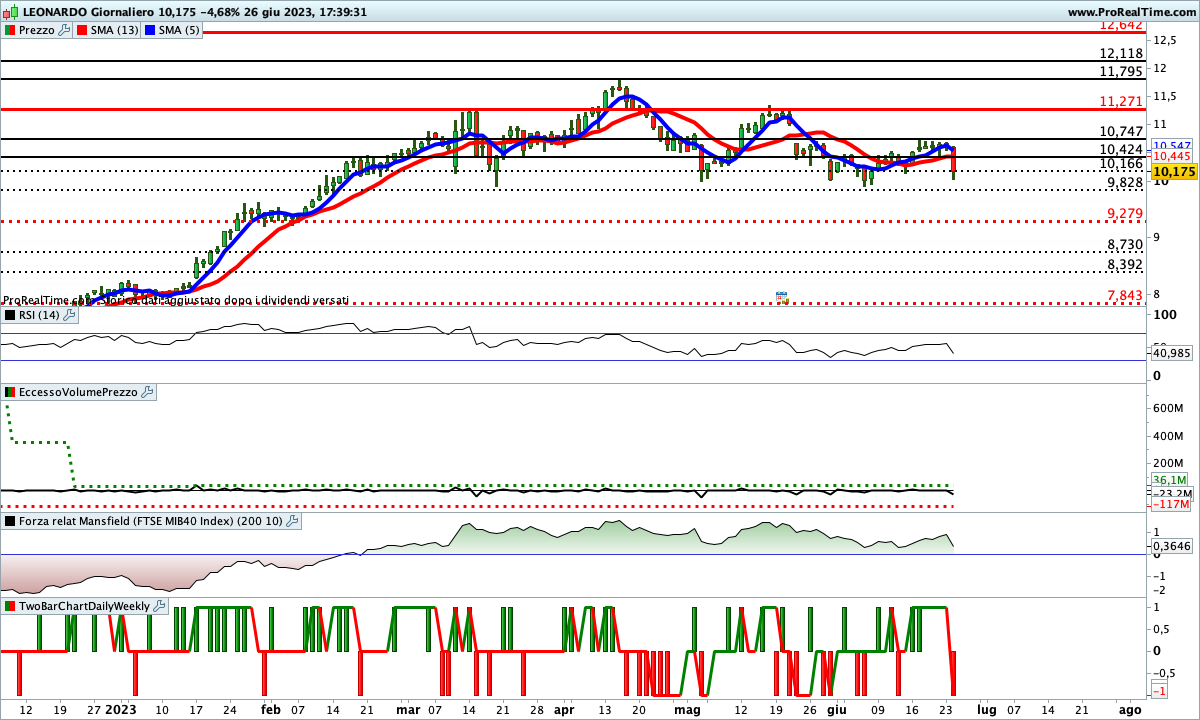The width and height of the screenshot is (1200, 720).
Task: Click the horizontal level label 12,118
Action: pyautogui.click(x=1121, y=54)
